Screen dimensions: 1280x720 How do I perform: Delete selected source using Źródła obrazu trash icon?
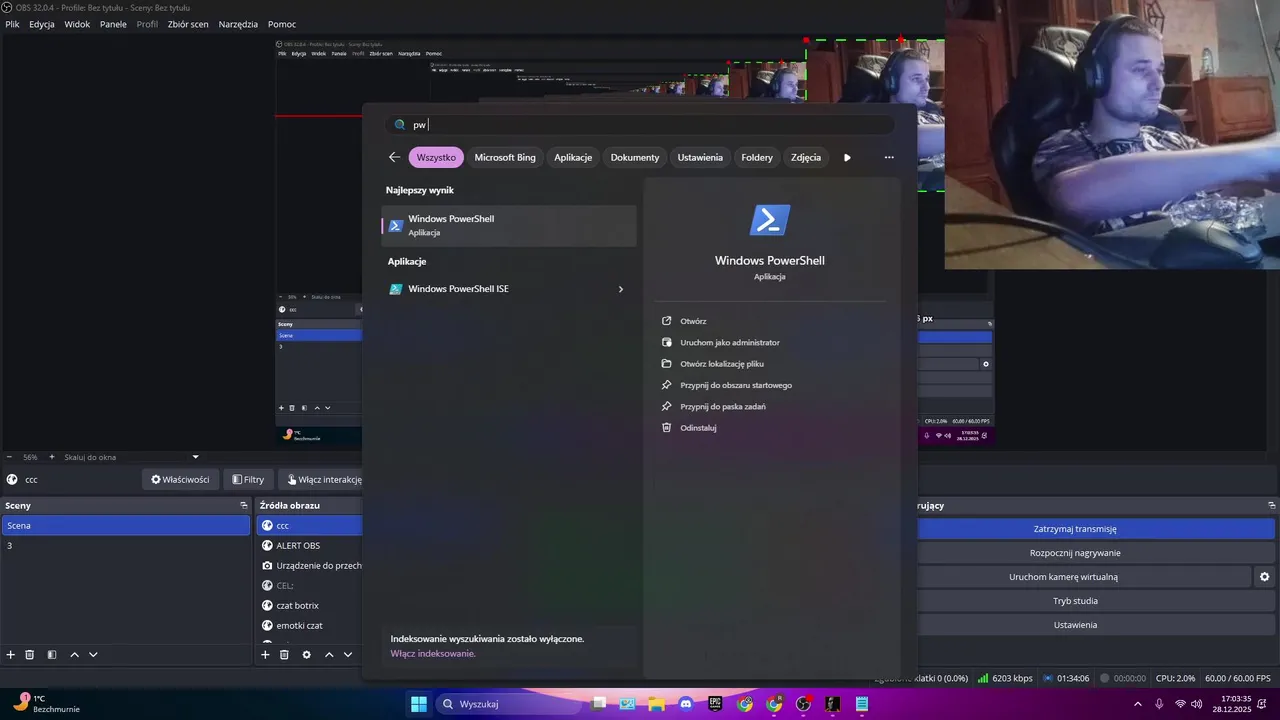[284, 655]
